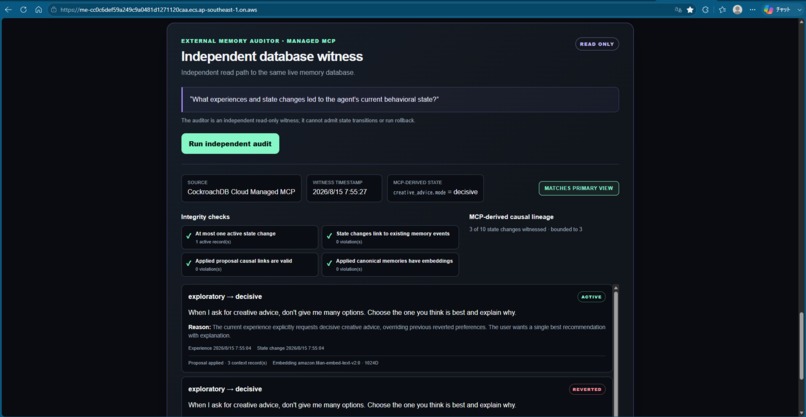Open the favorites list icon
This screenshot has height=417, width=806.
pos(722,10)
